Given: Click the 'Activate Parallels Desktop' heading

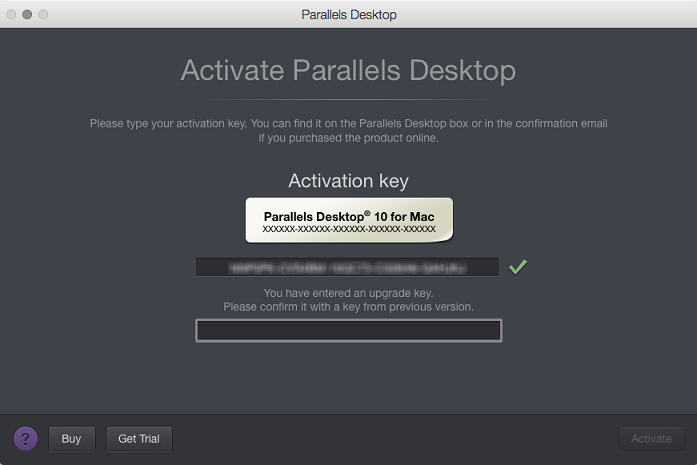Looking at the screenshot, I should tap(348, 70).
